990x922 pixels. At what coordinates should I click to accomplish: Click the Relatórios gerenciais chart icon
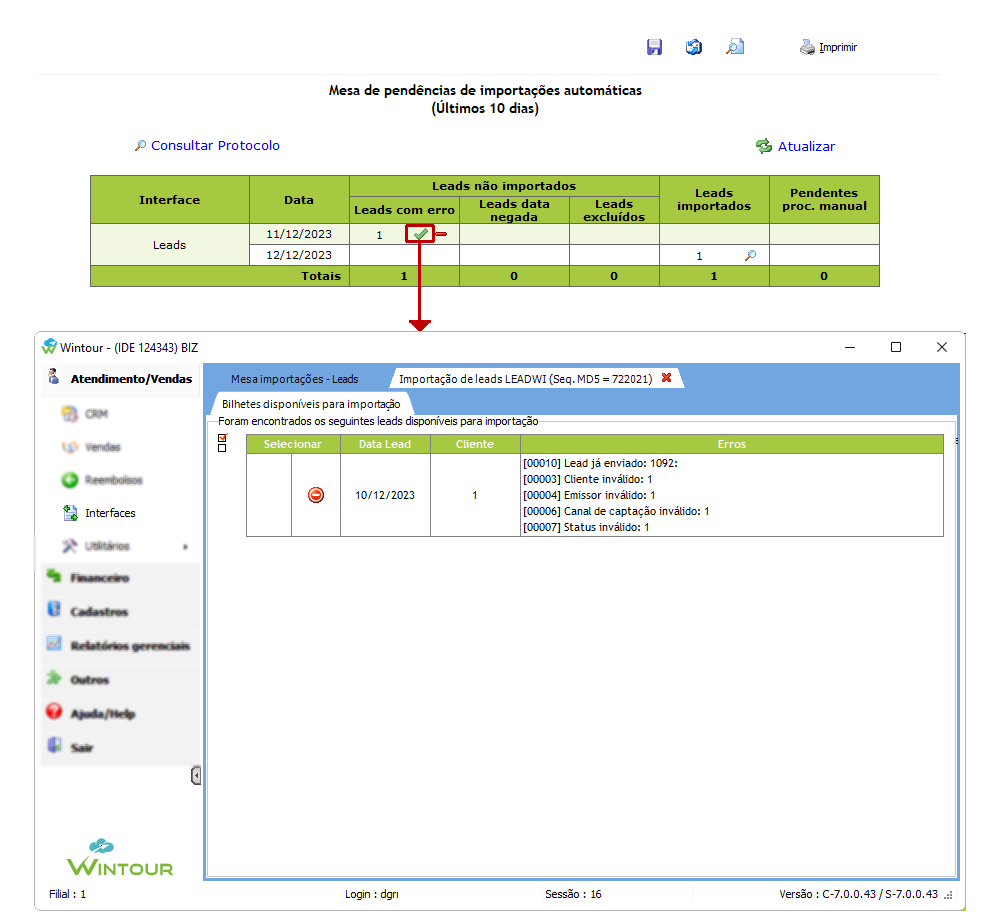[54, 644]
